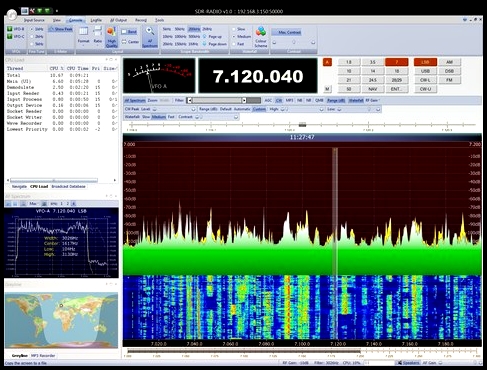The image size is (487, 370).
Task: Open the Input Source ribbon tab
Action: 34,20
